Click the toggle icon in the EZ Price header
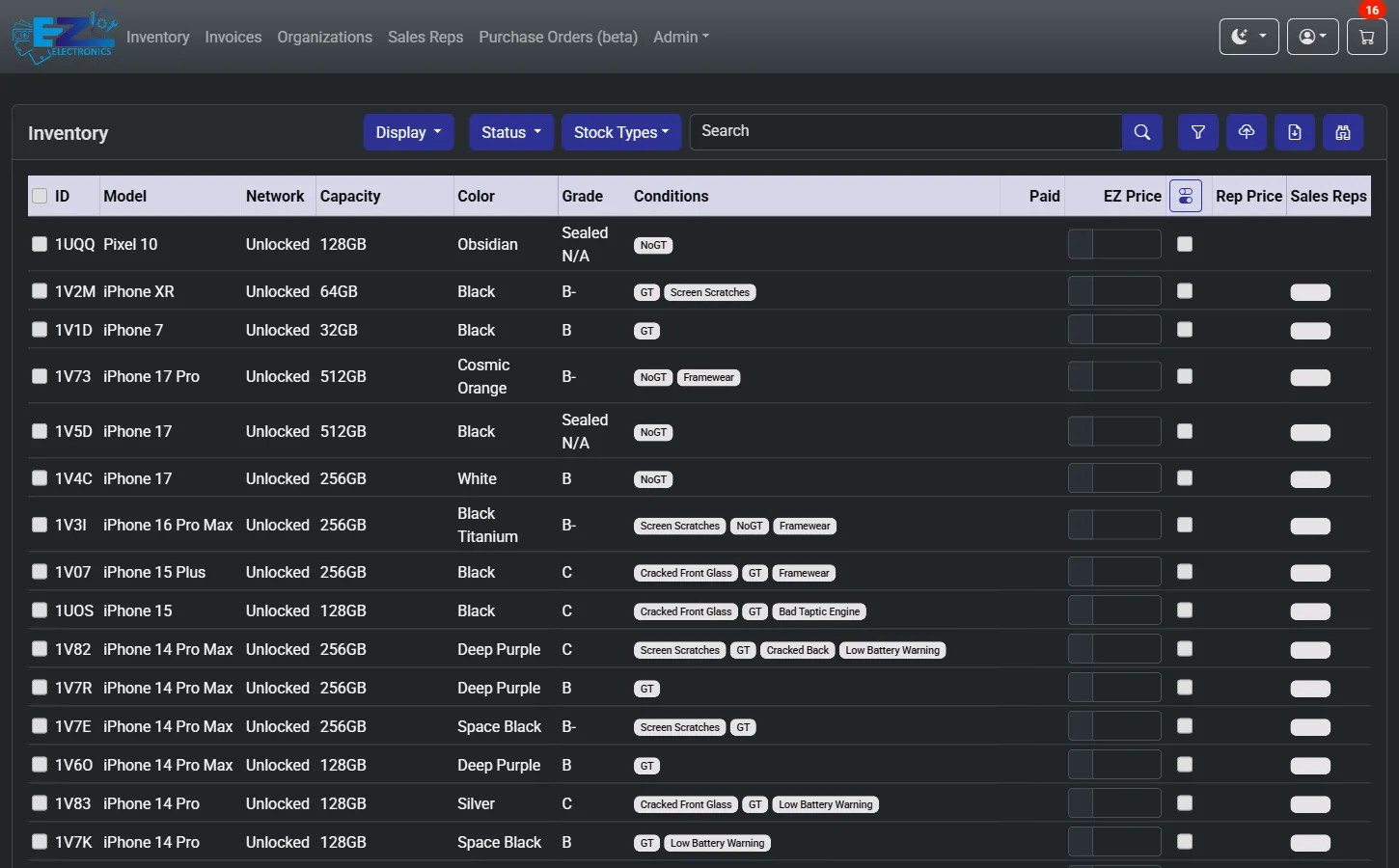 click(1185, 195)
